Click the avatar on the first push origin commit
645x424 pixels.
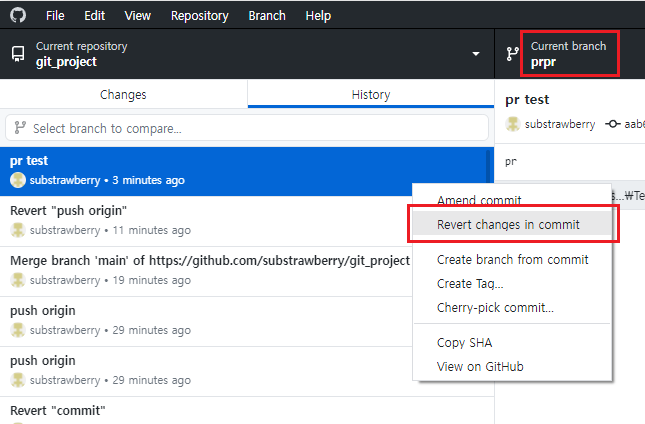pos(18,330)
